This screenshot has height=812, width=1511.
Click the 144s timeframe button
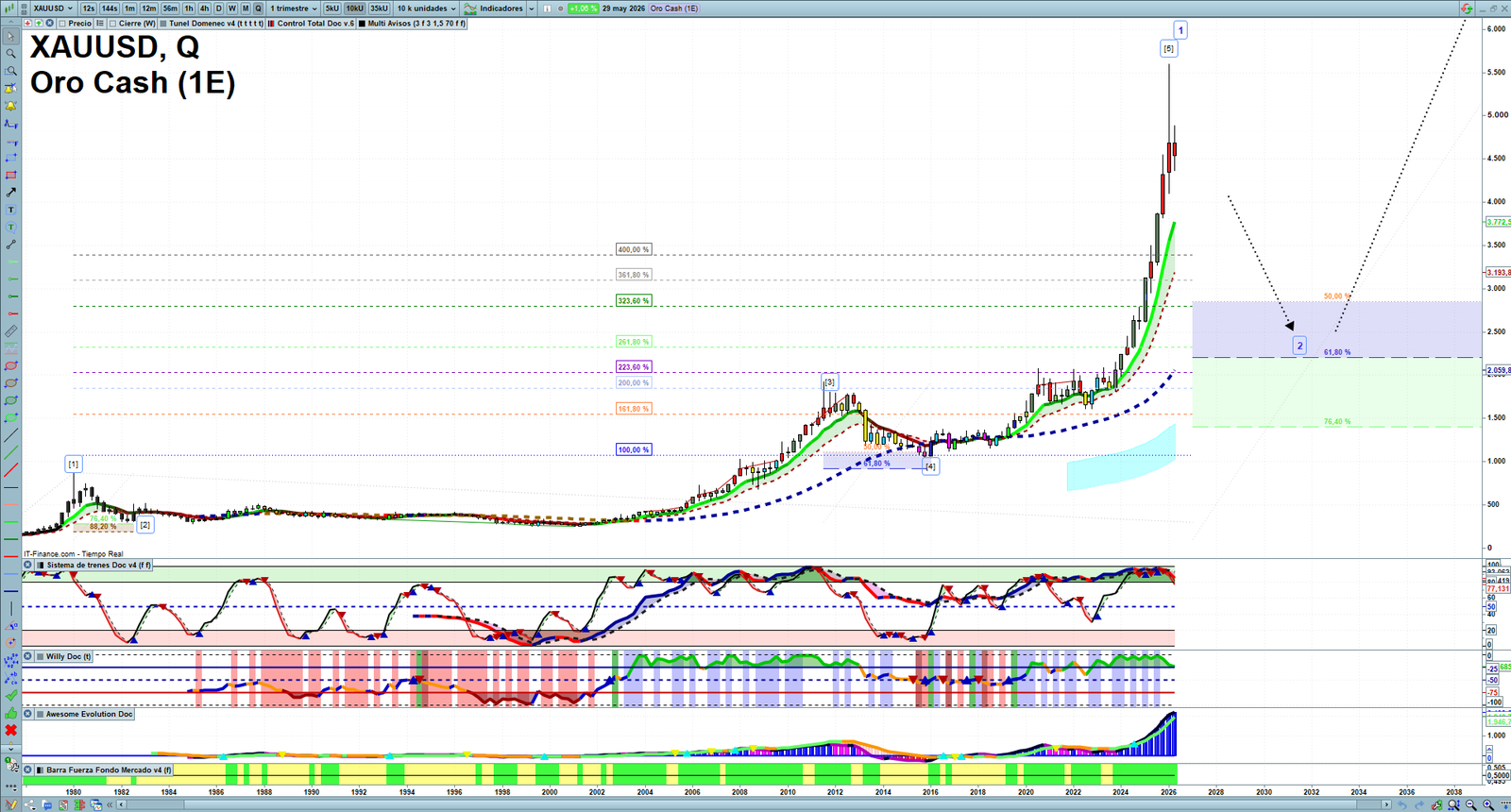point(110,8)
